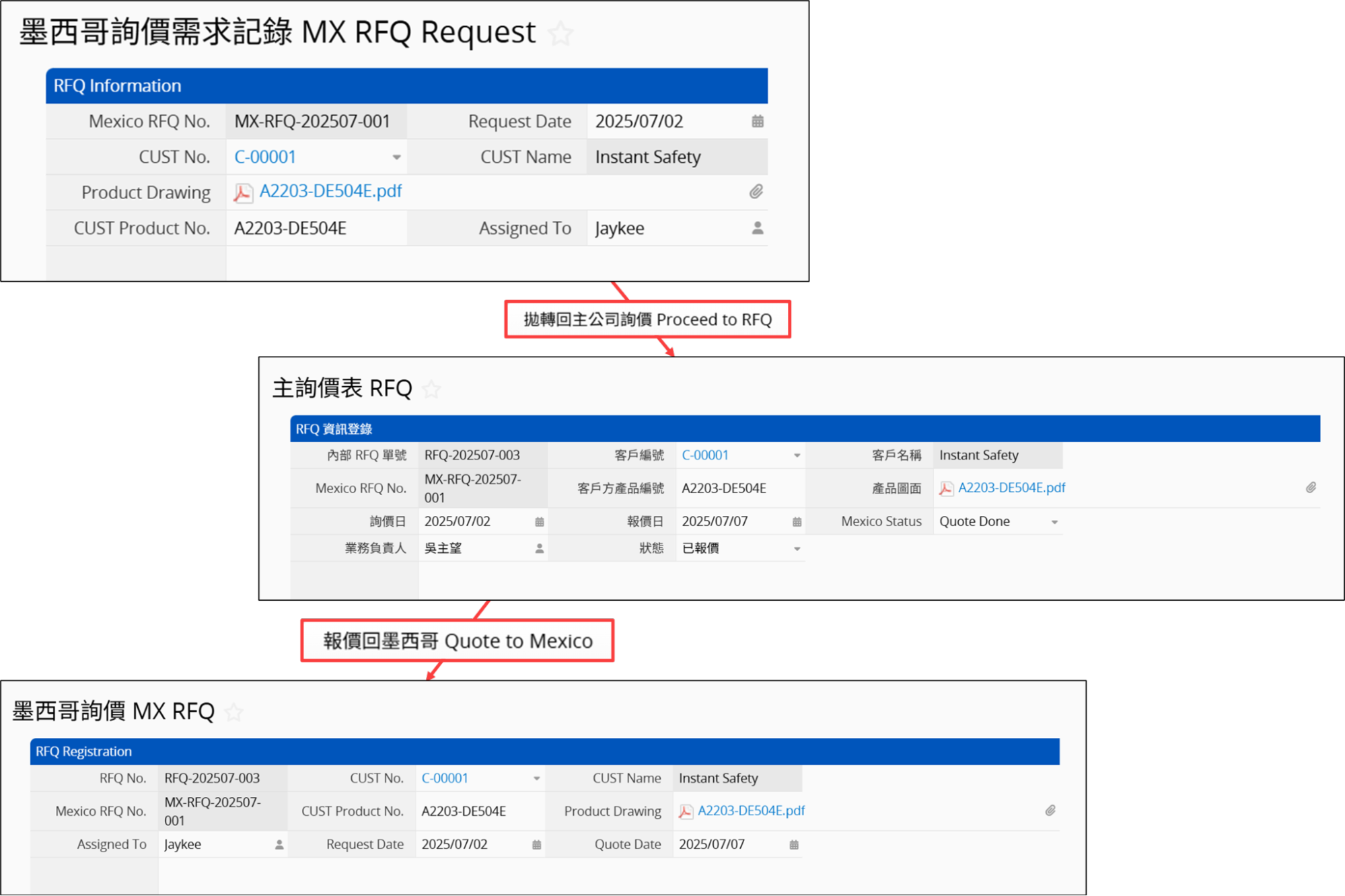
Task: Expand the 狀態 已報價 dropdown
Action: pos(797,550)
